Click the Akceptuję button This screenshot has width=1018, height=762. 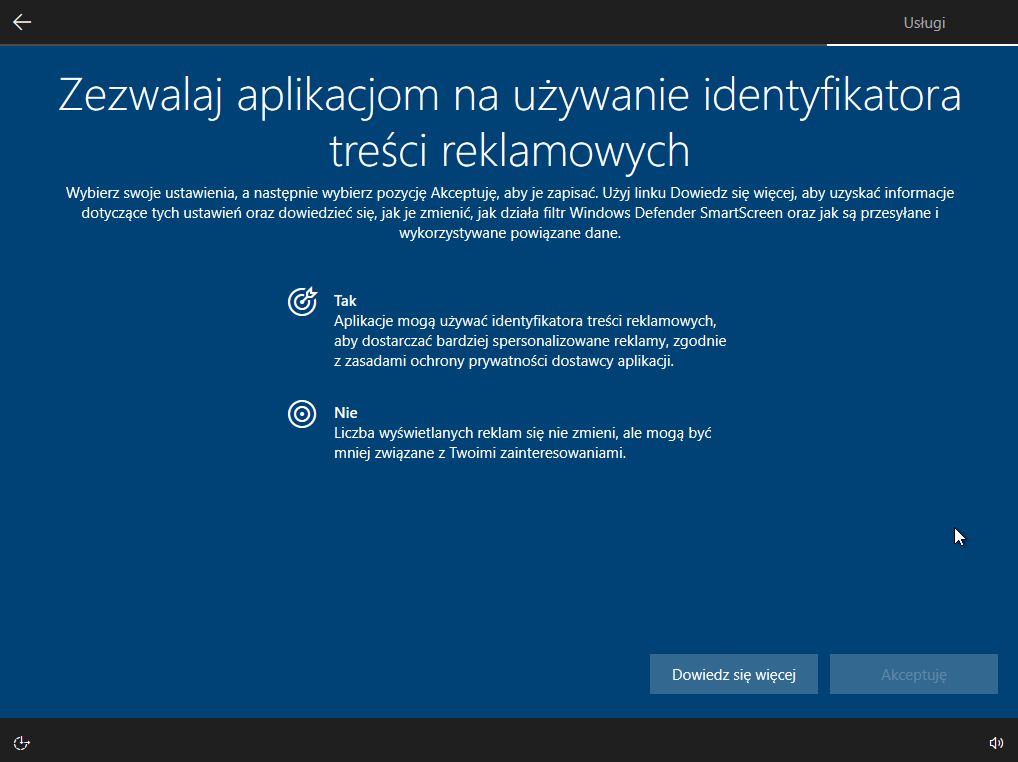pyautogui.click(x=913, y=674)
